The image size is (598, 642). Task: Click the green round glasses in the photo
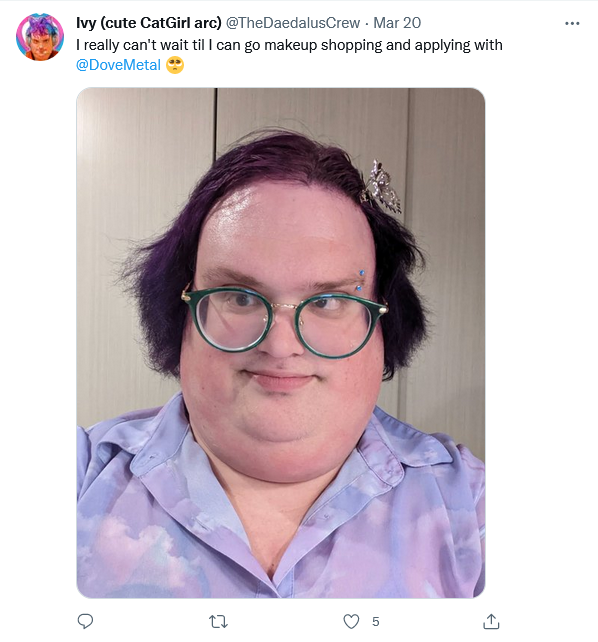(x=284, y=320)
